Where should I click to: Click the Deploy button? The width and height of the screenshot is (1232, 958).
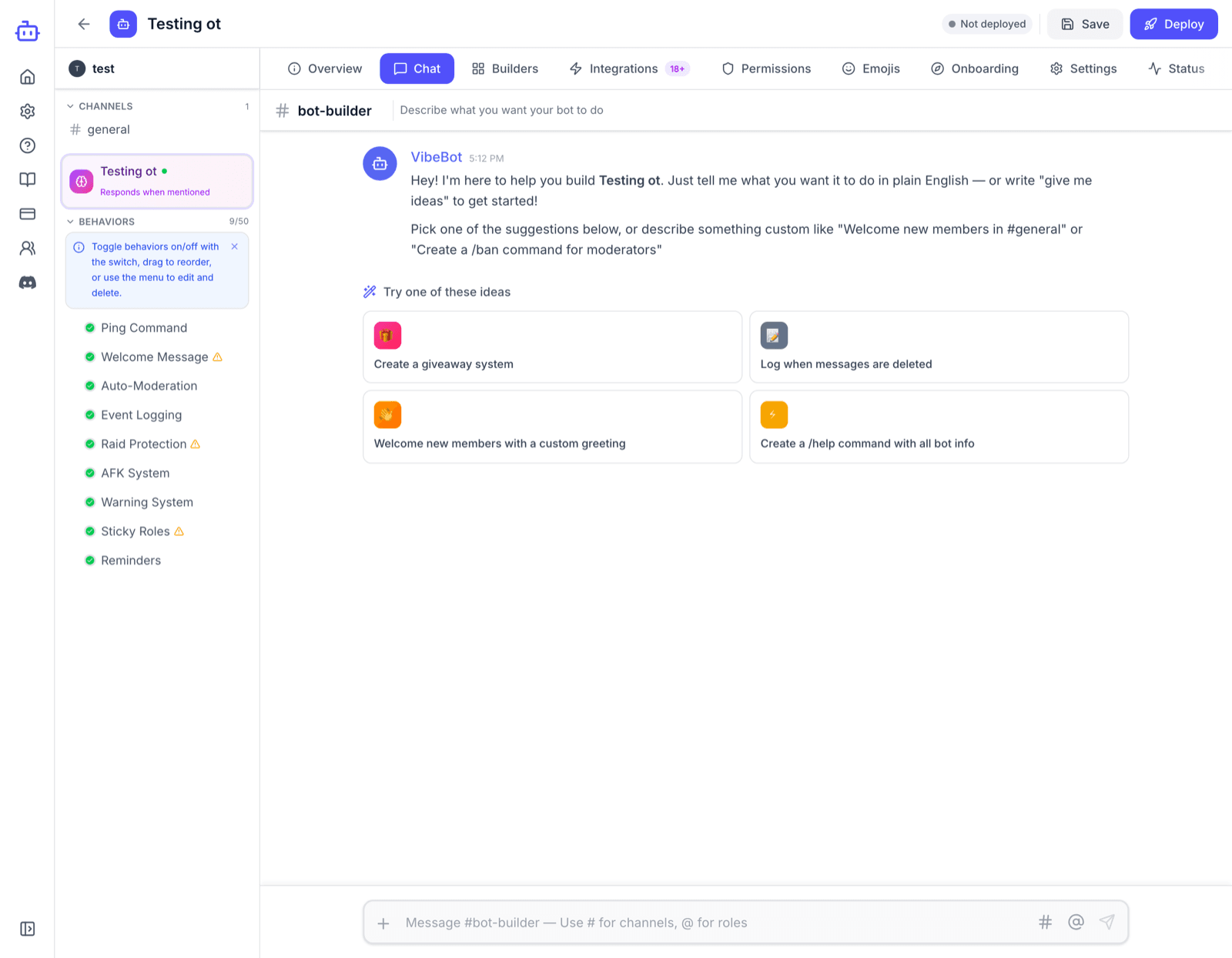(1173, 24)
